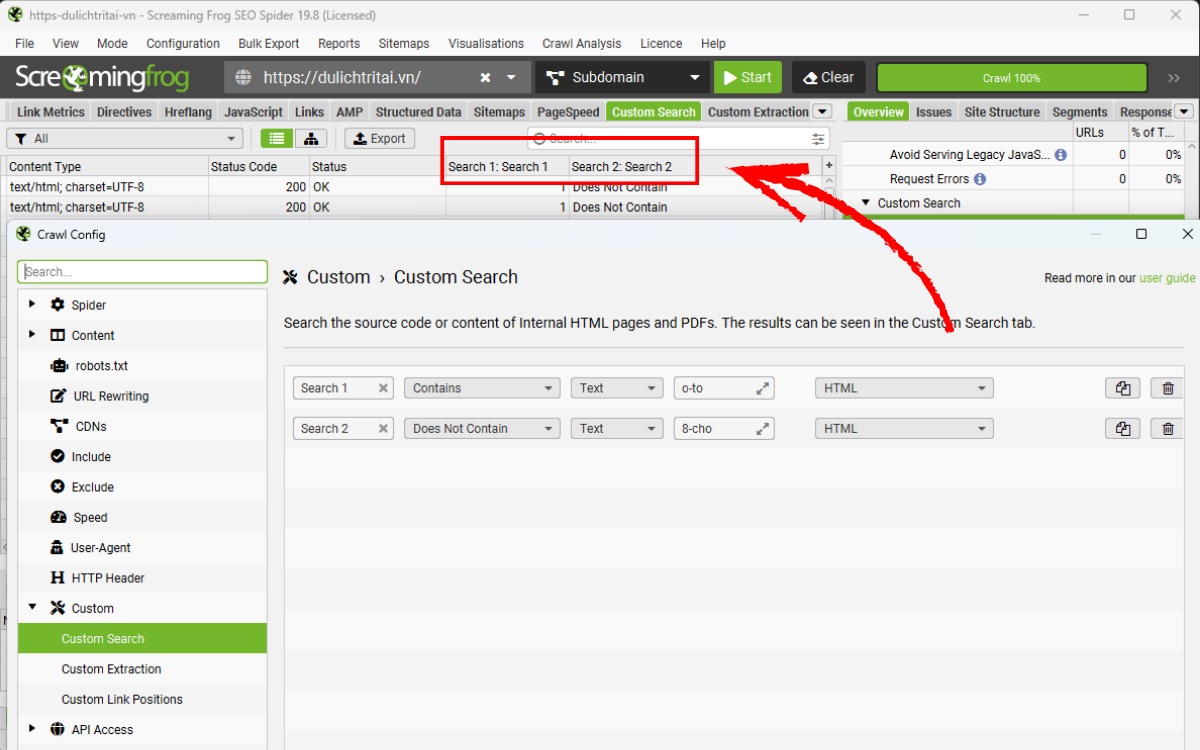The height and width of the screenshot is (750, 1200).
Task: Clear the URL with the X icon
Action: pyautogui.click(x=485, y=77)
